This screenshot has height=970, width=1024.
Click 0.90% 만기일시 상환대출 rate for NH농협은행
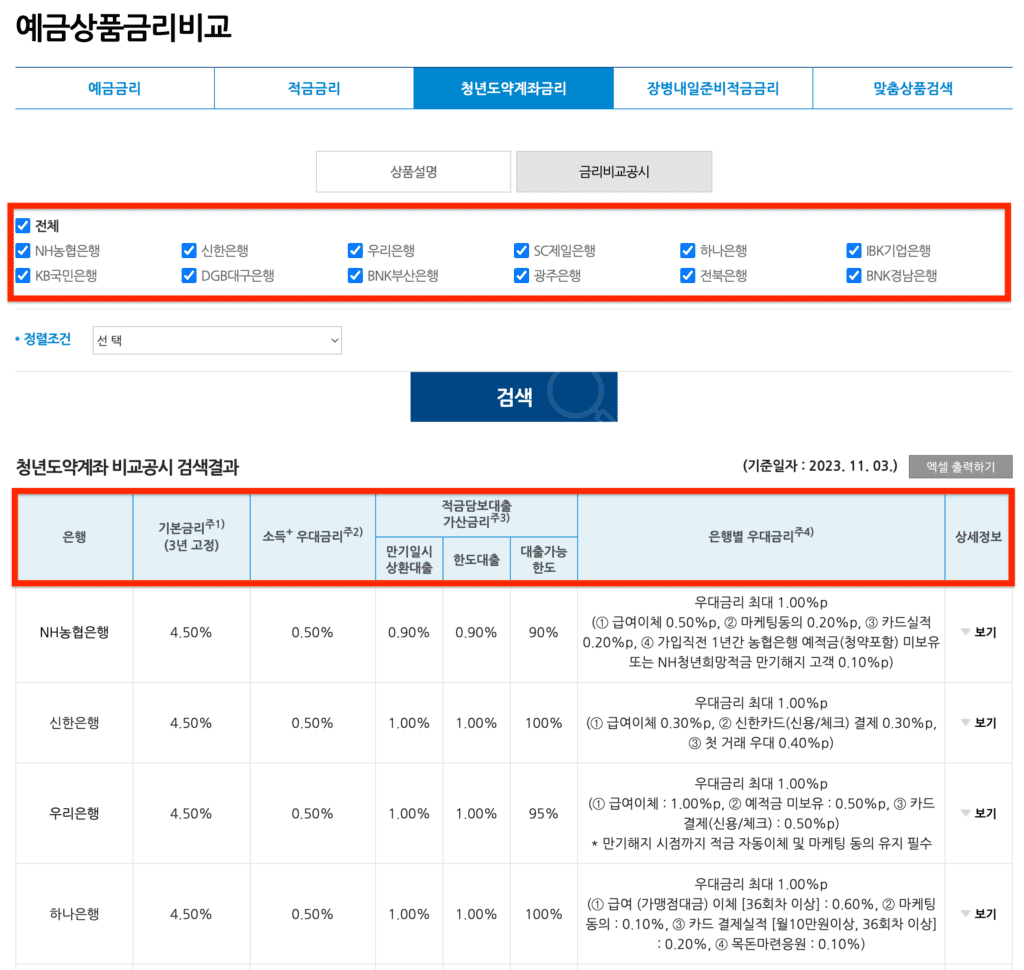click(x=409, y=632)
